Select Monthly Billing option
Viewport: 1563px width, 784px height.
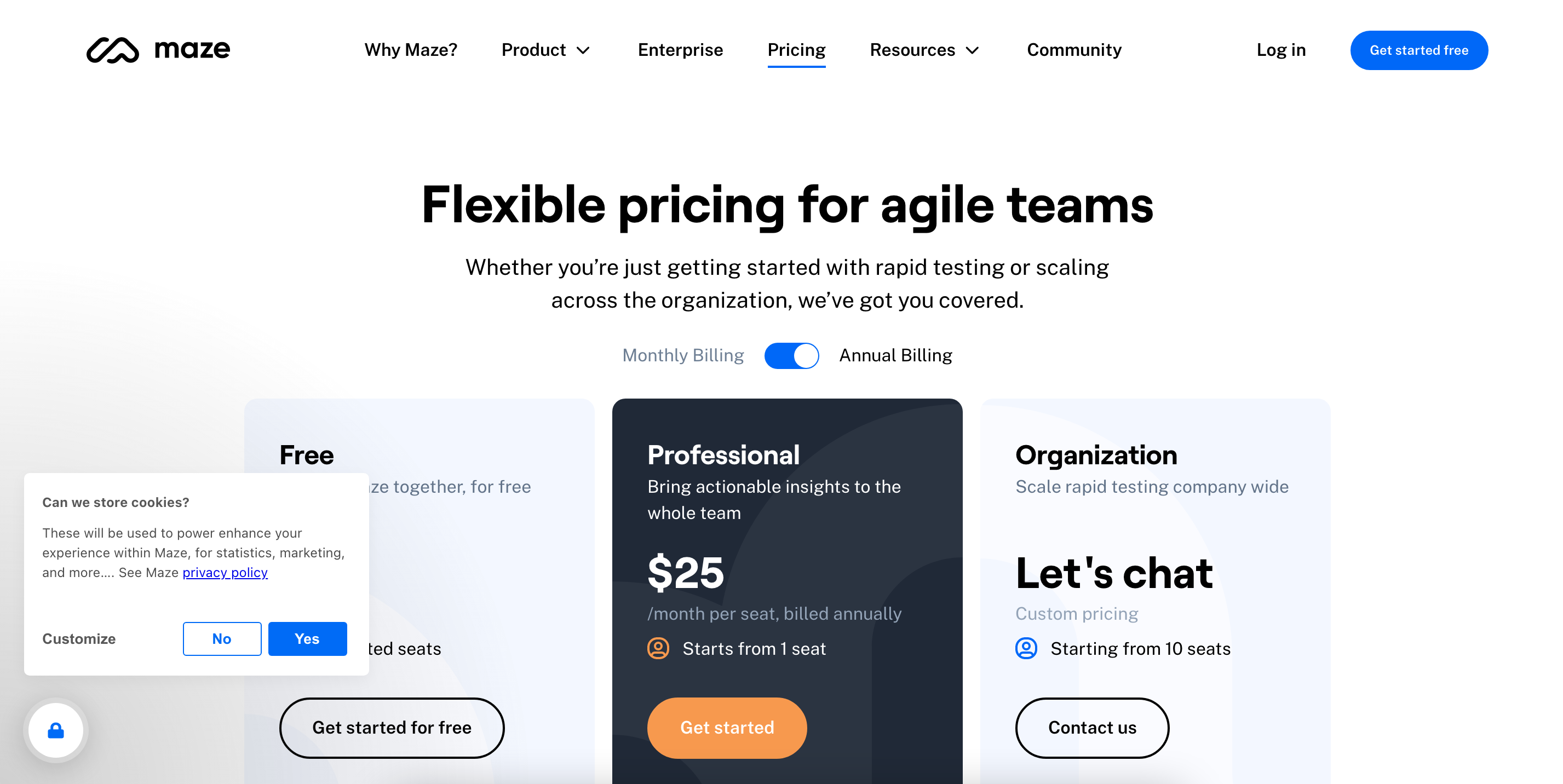click(x=682, y=355)
